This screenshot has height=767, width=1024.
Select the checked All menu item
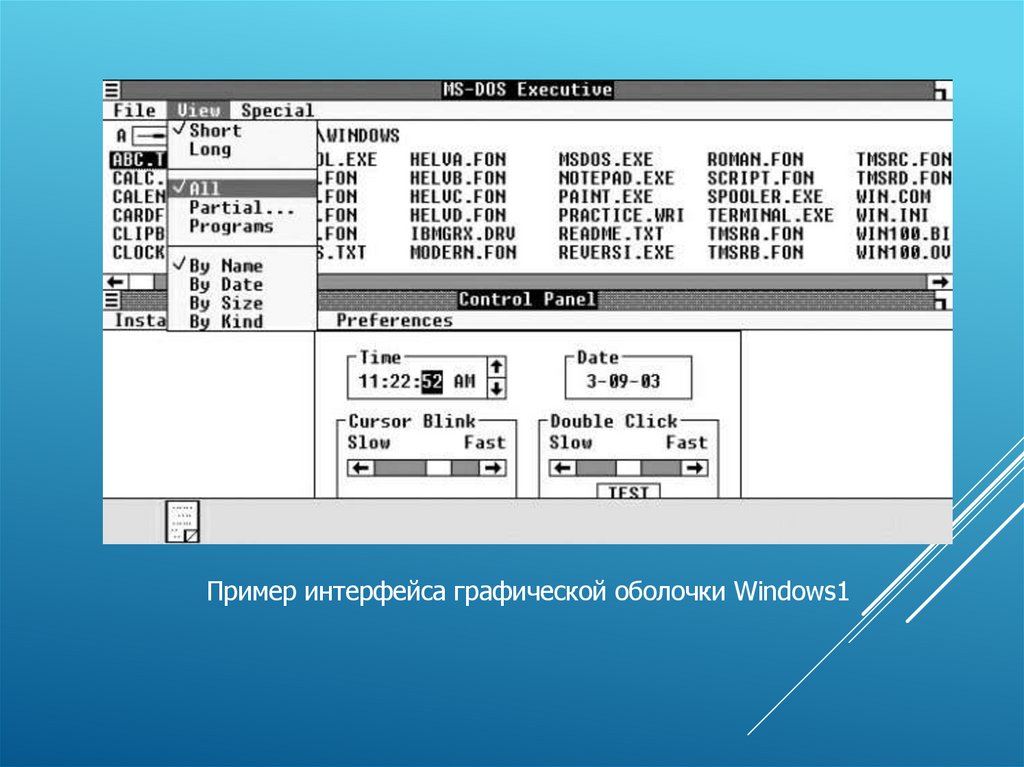[x=242, y=188]
